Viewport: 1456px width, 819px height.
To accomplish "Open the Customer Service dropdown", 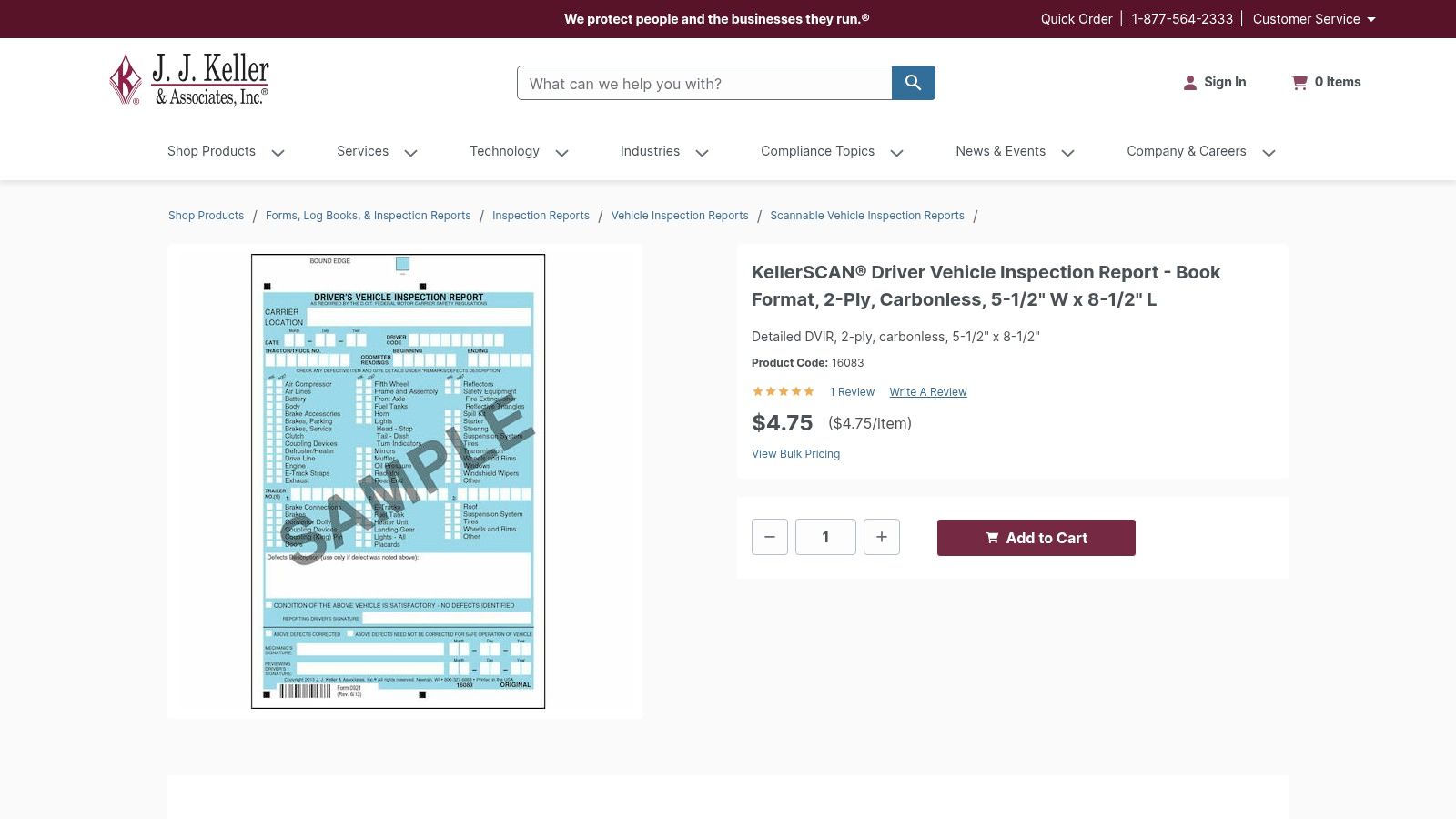I will pyautogui.click(x=1314, y=19).
